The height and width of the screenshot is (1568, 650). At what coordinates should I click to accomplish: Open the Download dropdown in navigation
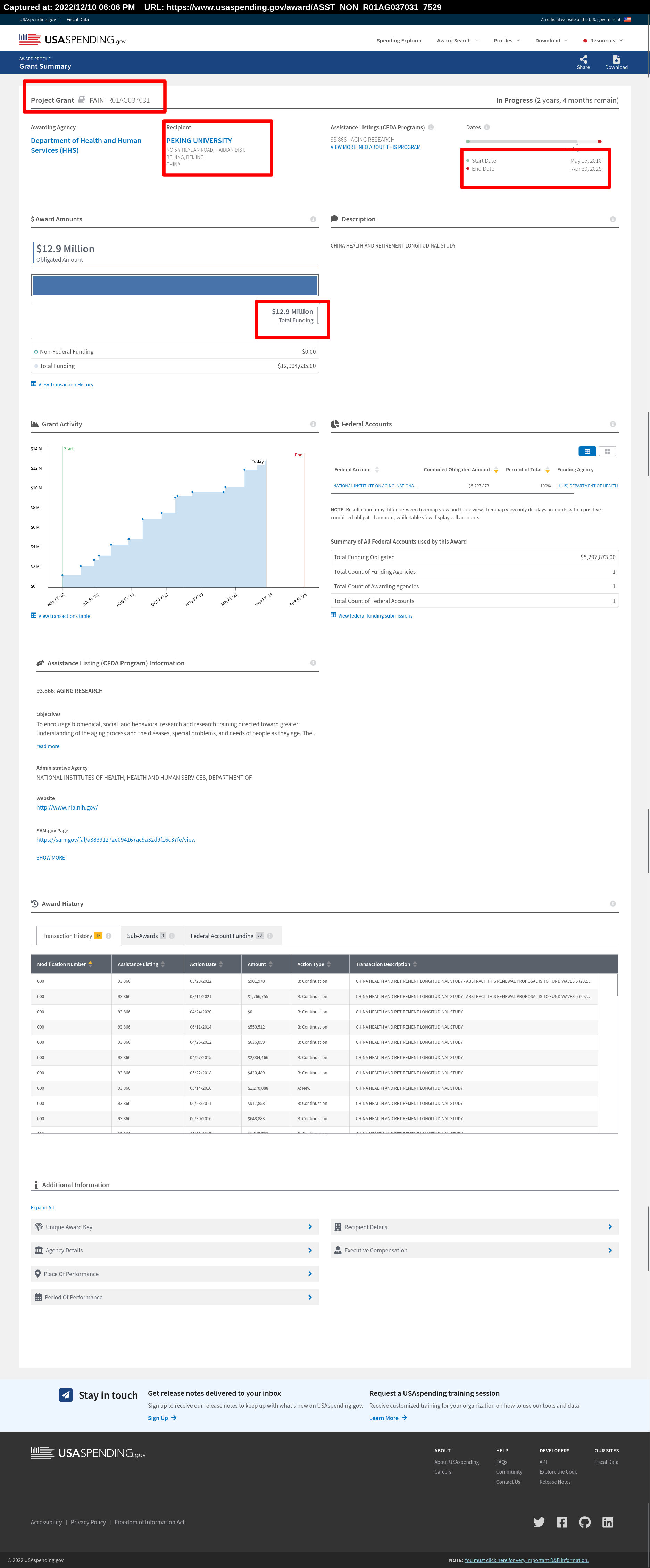[x=551, y=41]
